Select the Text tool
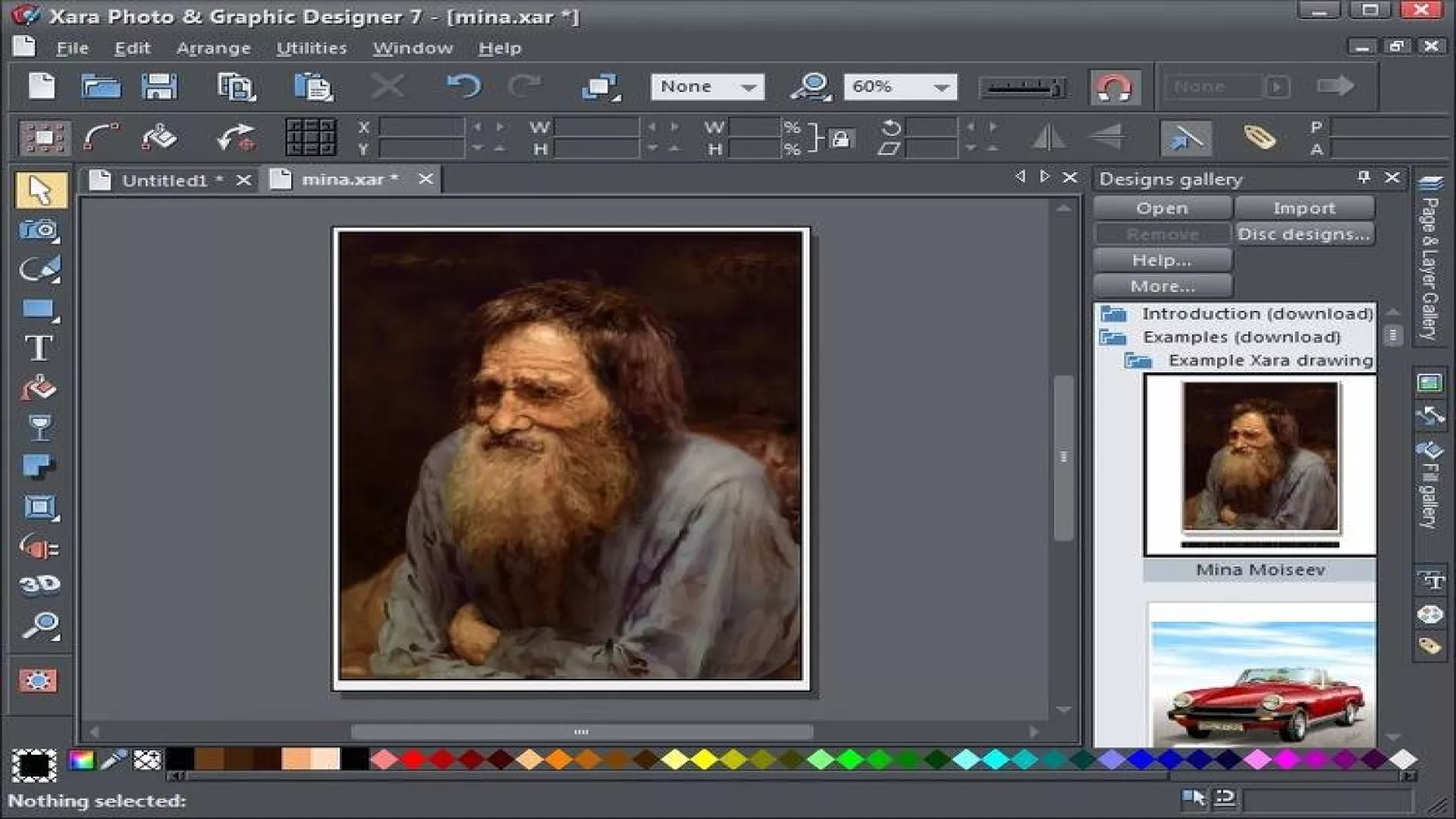The image size is (1456, 819). tap(39, 348)
